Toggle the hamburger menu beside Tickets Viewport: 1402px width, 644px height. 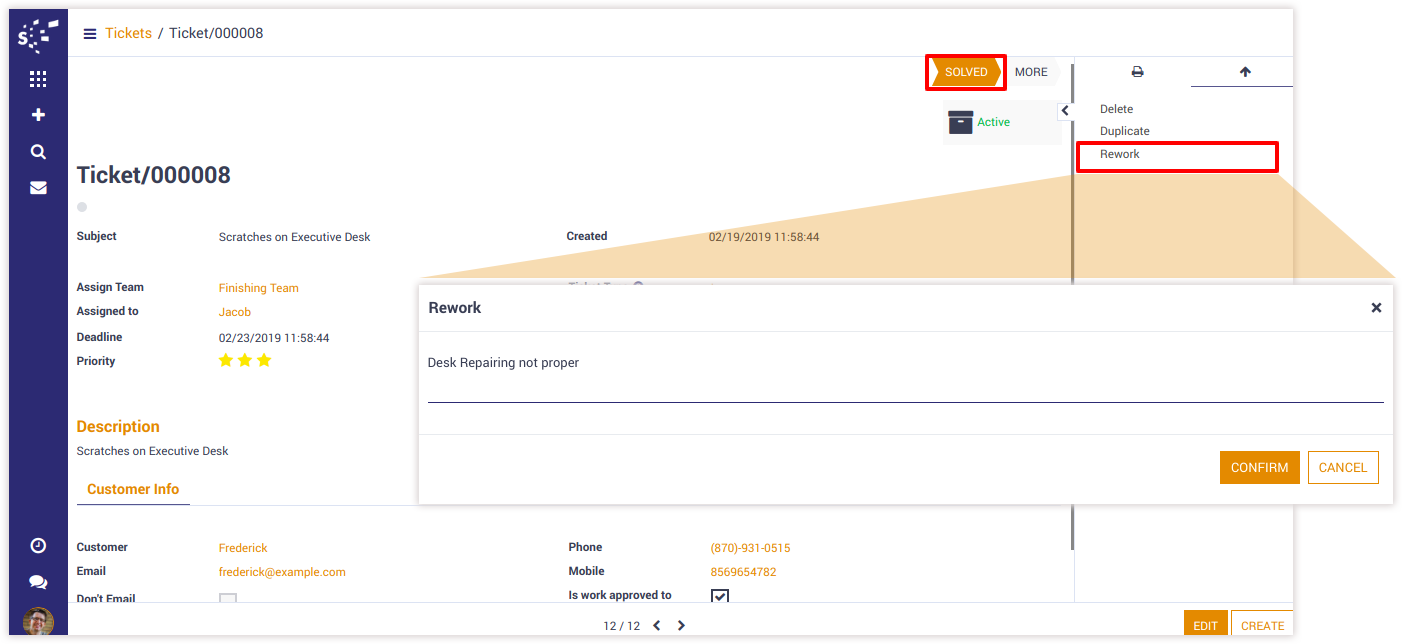click(90, 34)
